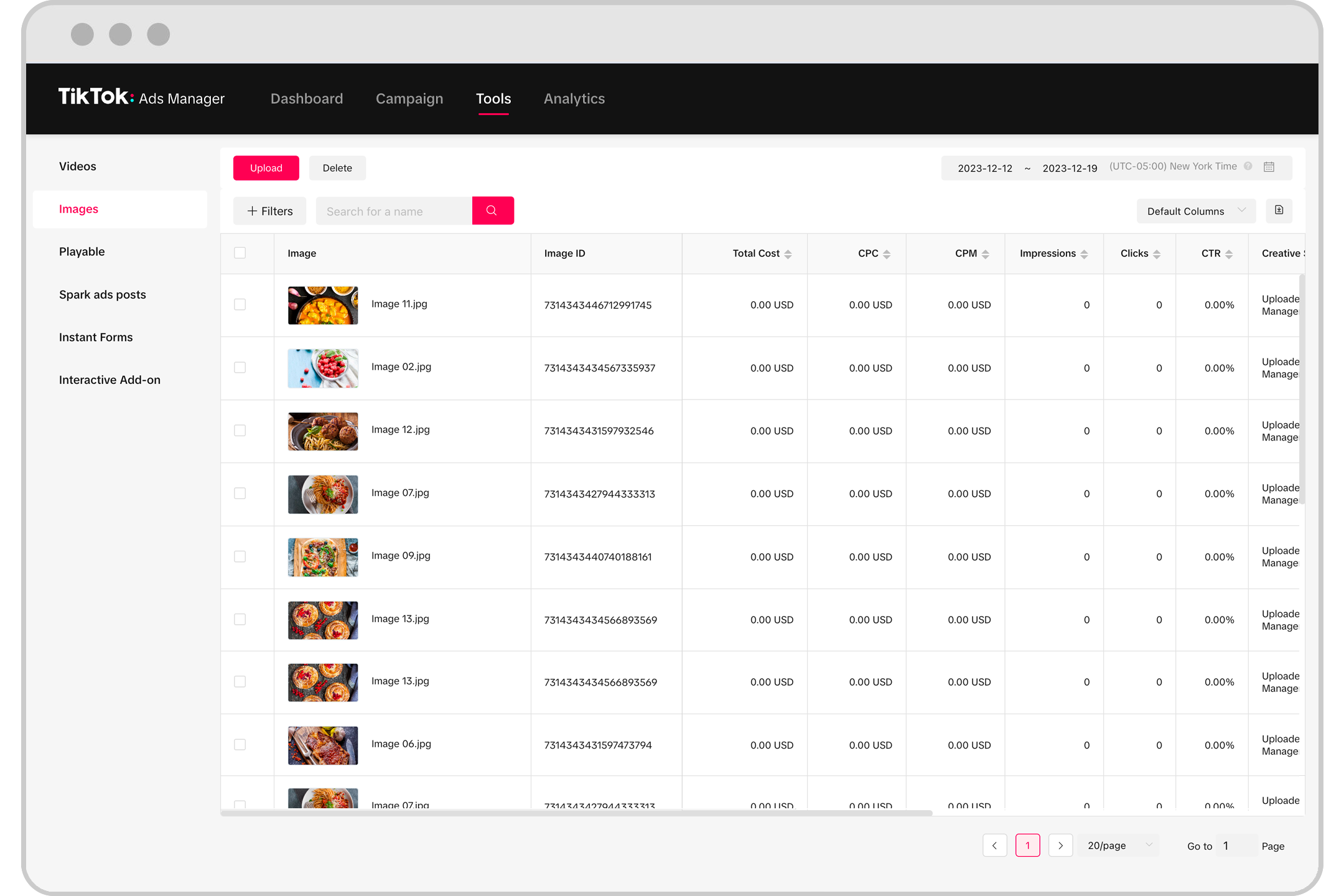
Task: Expand the Filters panel
Action: [269, 210]
